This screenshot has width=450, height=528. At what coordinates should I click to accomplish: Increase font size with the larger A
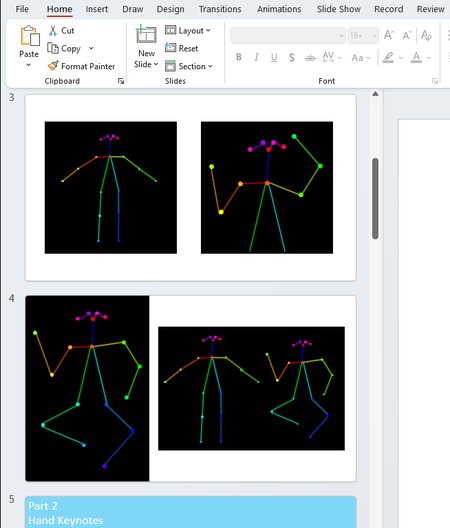388,35
